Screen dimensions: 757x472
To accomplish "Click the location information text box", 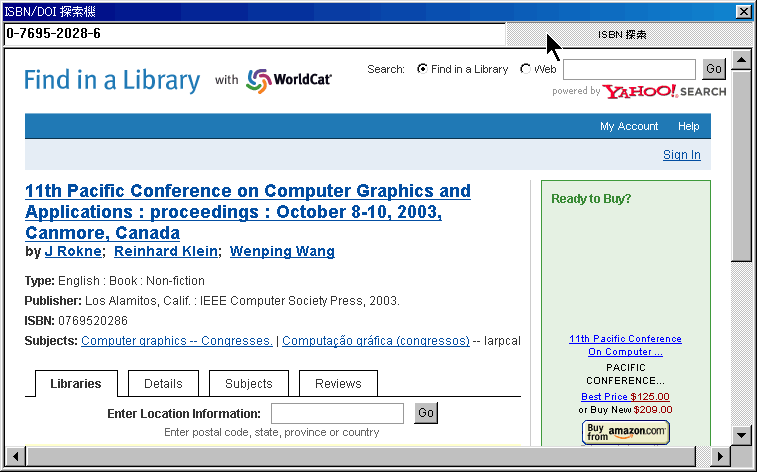I will [337, 413].
